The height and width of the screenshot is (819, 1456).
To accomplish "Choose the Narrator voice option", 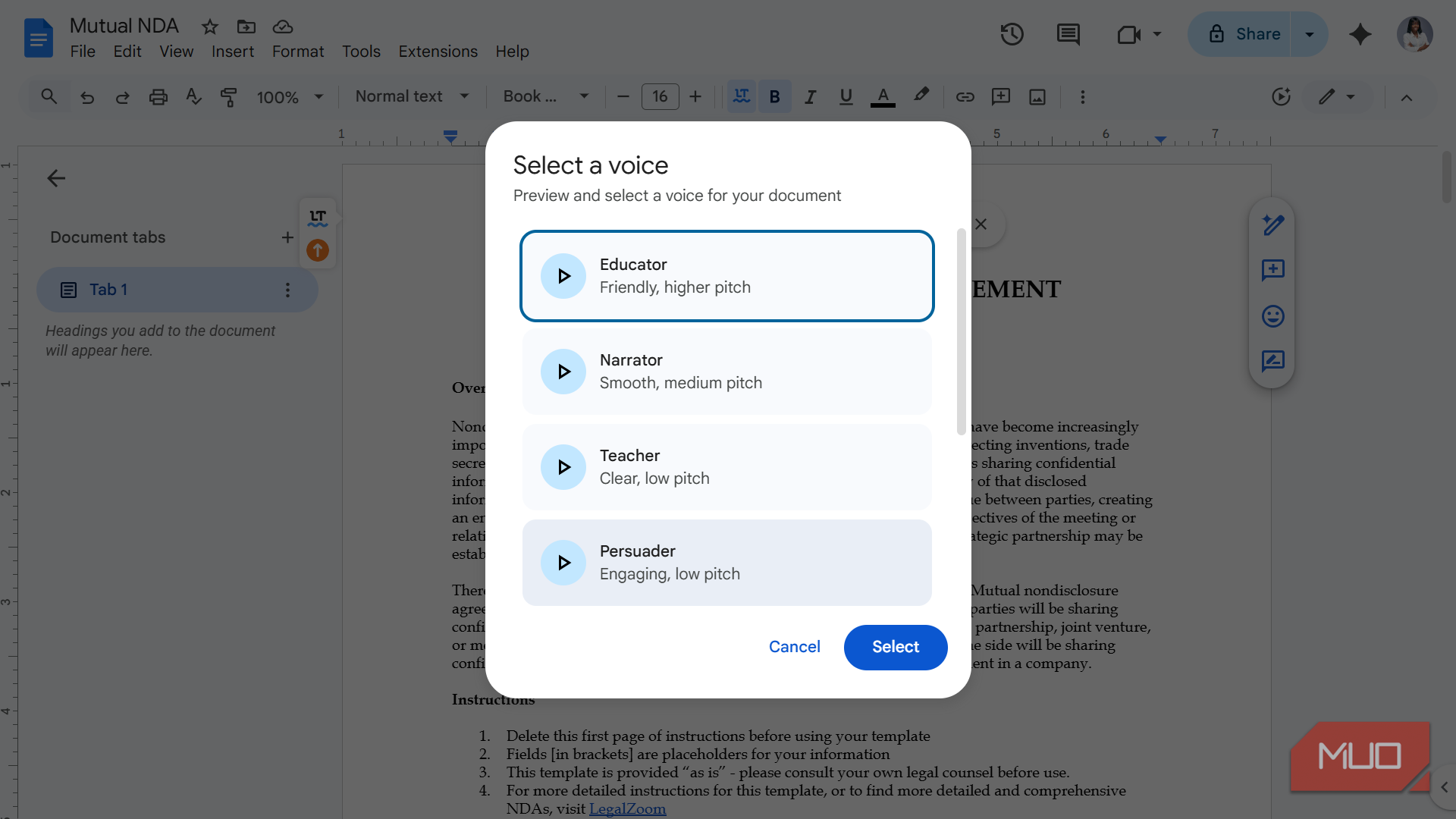I will (x=726, y=372).
